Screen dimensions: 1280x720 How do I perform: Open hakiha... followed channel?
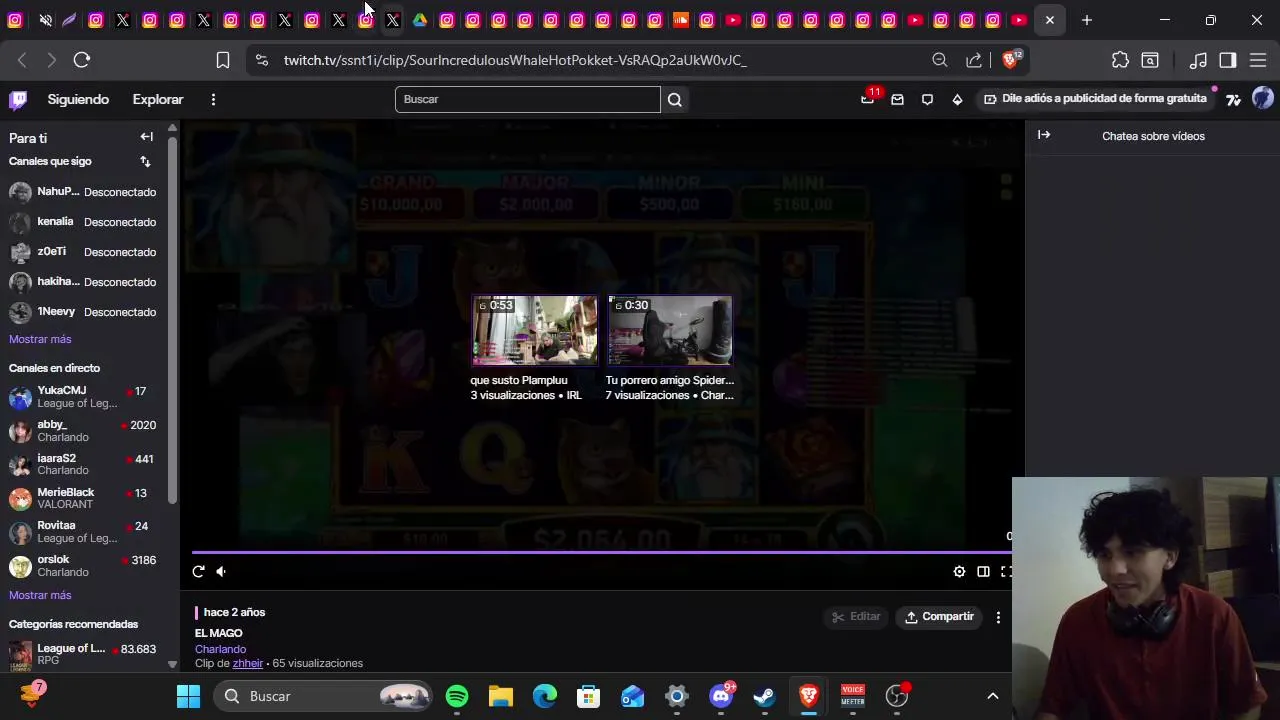[x=83, y=282]
